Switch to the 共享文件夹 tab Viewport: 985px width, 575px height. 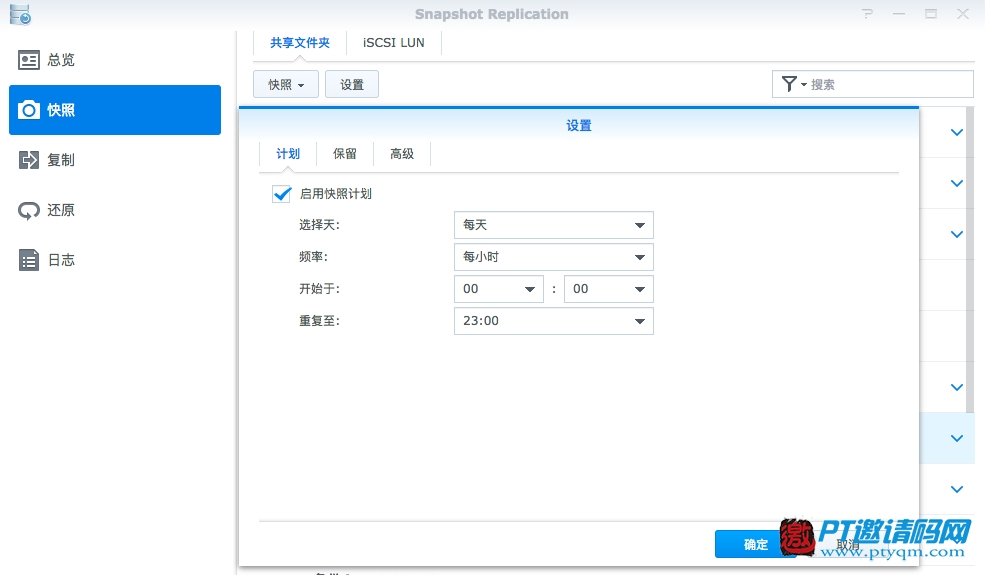300,43
